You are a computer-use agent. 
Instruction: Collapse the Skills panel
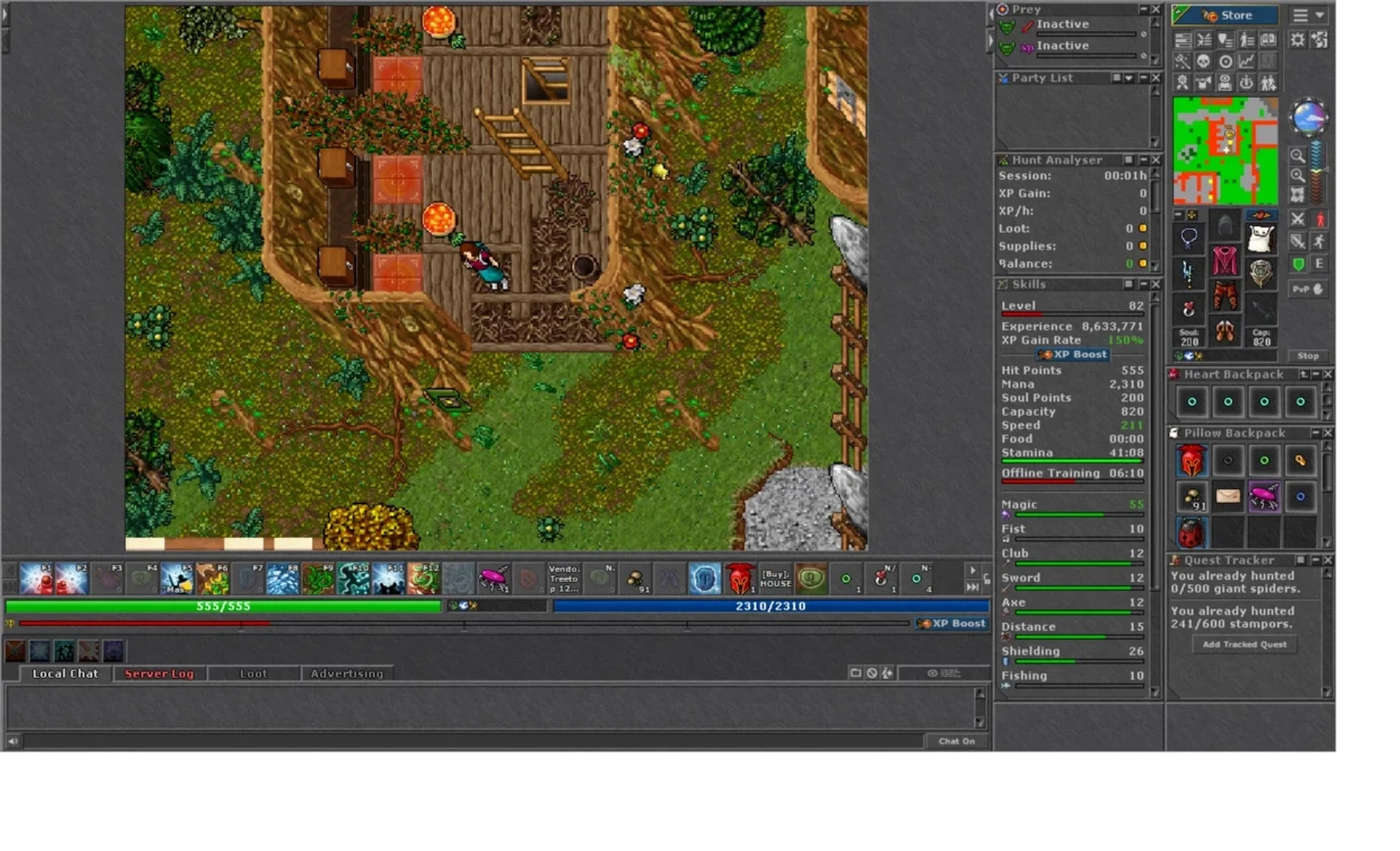coord(1143,285)
